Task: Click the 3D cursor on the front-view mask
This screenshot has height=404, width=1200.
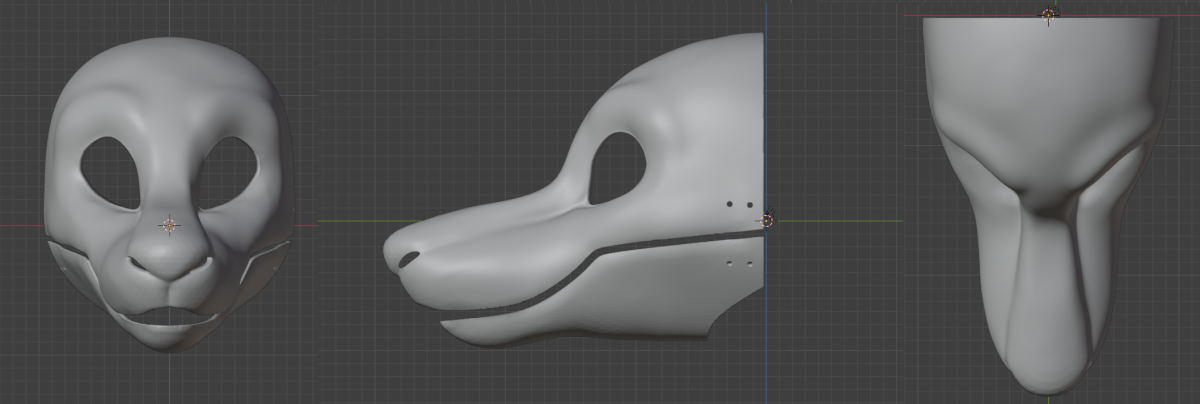Action: pyautogui.click(x=169, y=225)
